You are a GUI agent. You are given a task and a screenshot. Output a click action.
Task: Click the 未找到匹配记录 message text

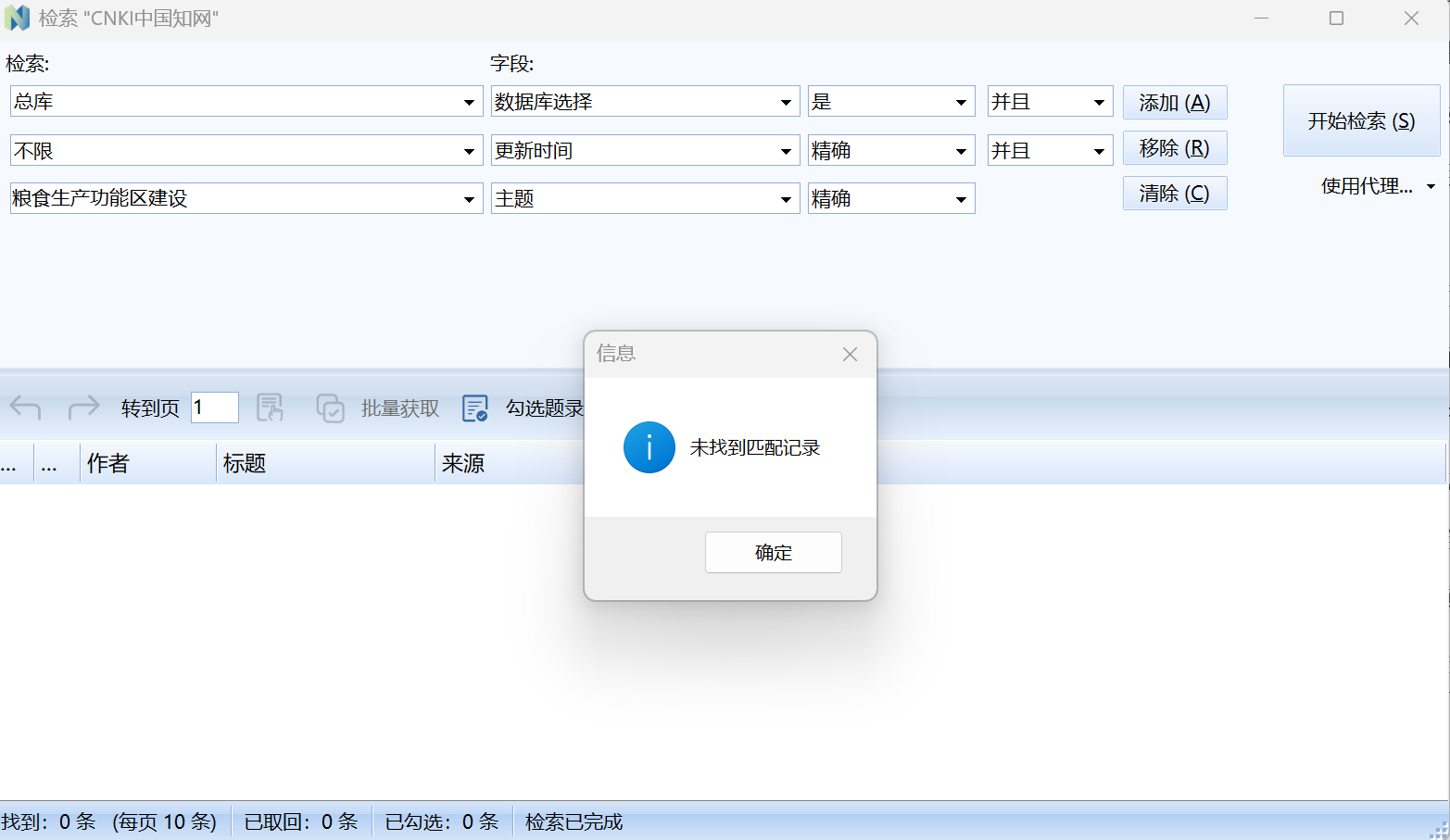click(755, 447)
